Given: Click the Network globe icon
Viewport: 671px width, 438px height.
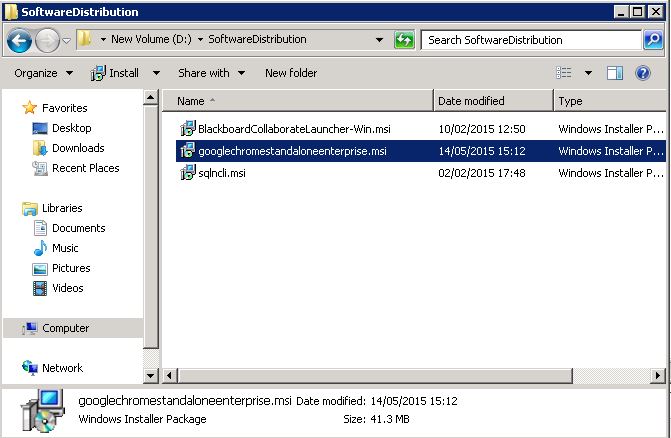Looking at the screenshot, I should tap(30, 367).
